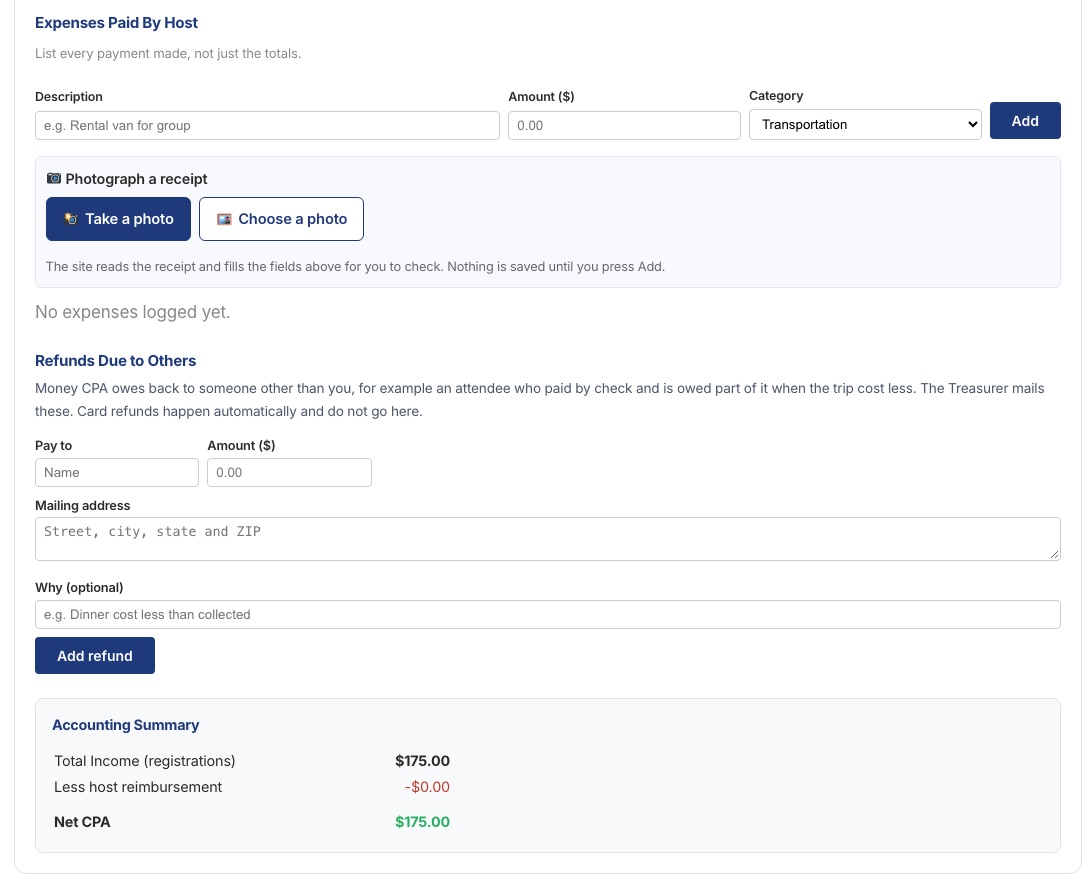This screenshot has width=1082, height=895.
Task: Click the 'Accounting Summary' heading
Action: (126, 725)
